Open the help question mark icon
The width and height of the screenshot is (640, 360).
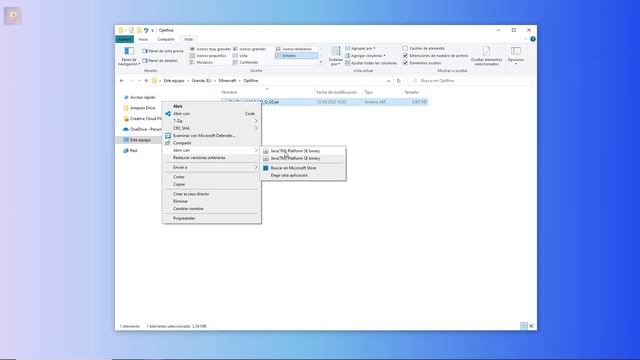tap(533, 39)
